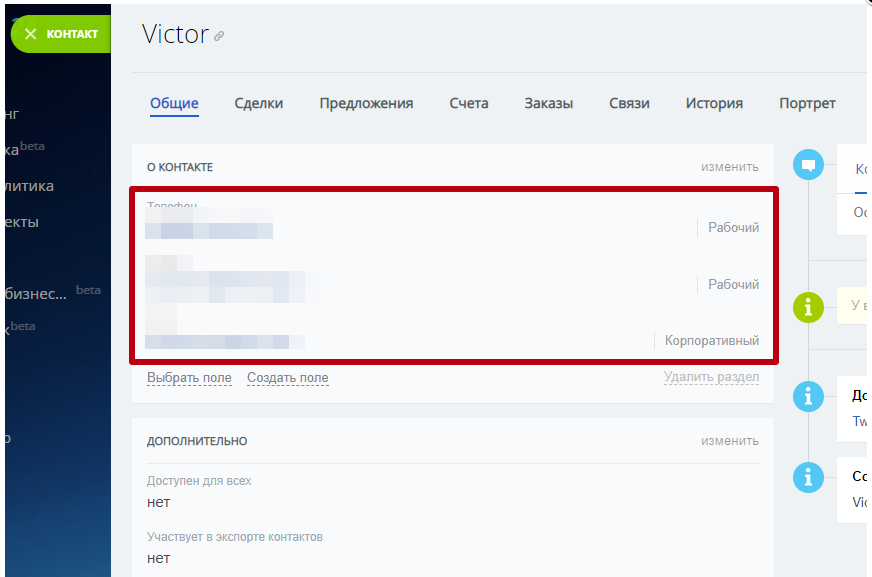Click the blue info icon beside the 'Со' entry
This screenshot has width=872, height=577.
coord(808,477)
